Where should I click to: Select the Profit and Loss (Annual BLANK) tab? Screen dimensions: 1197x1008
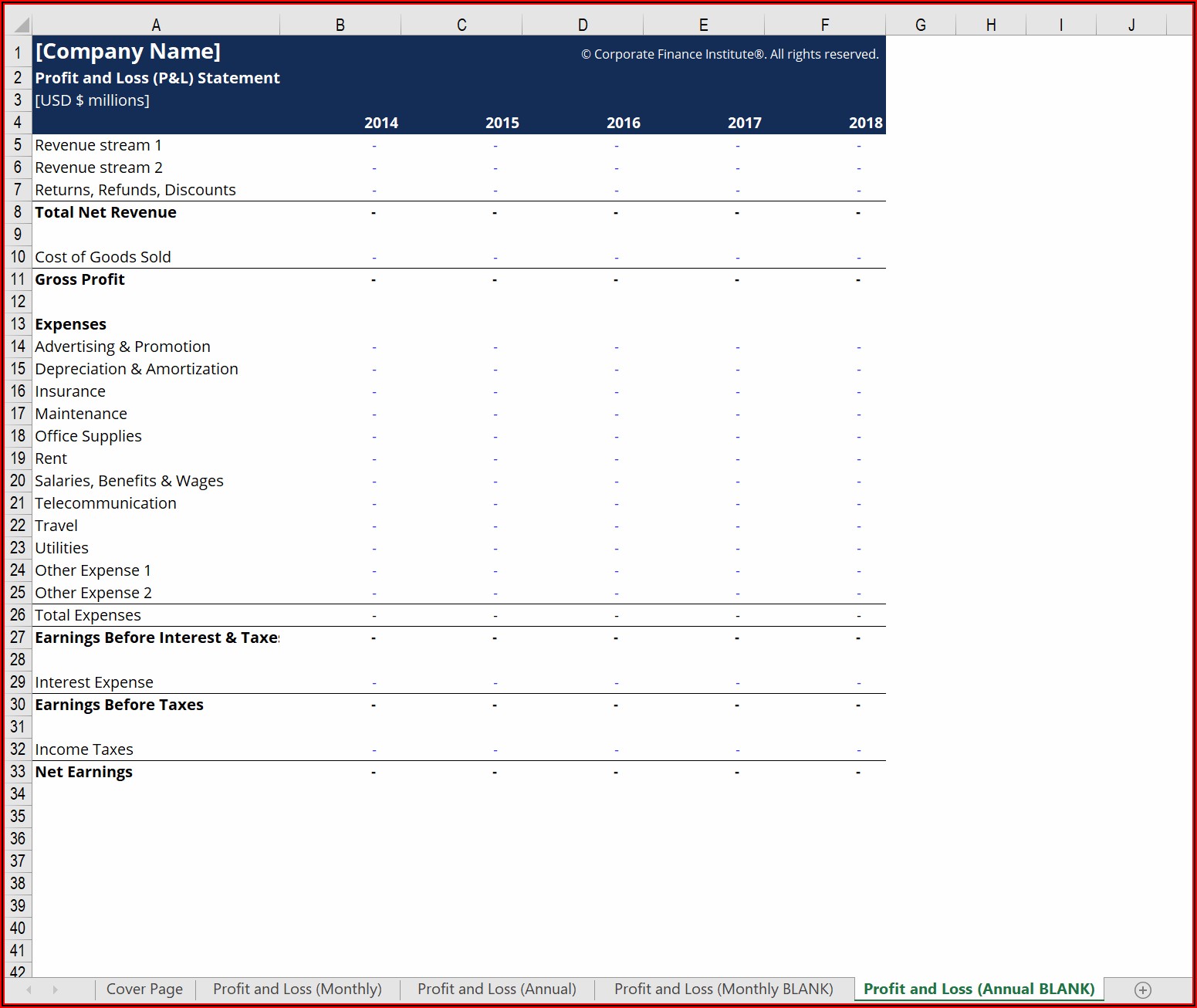click(979, 989)
